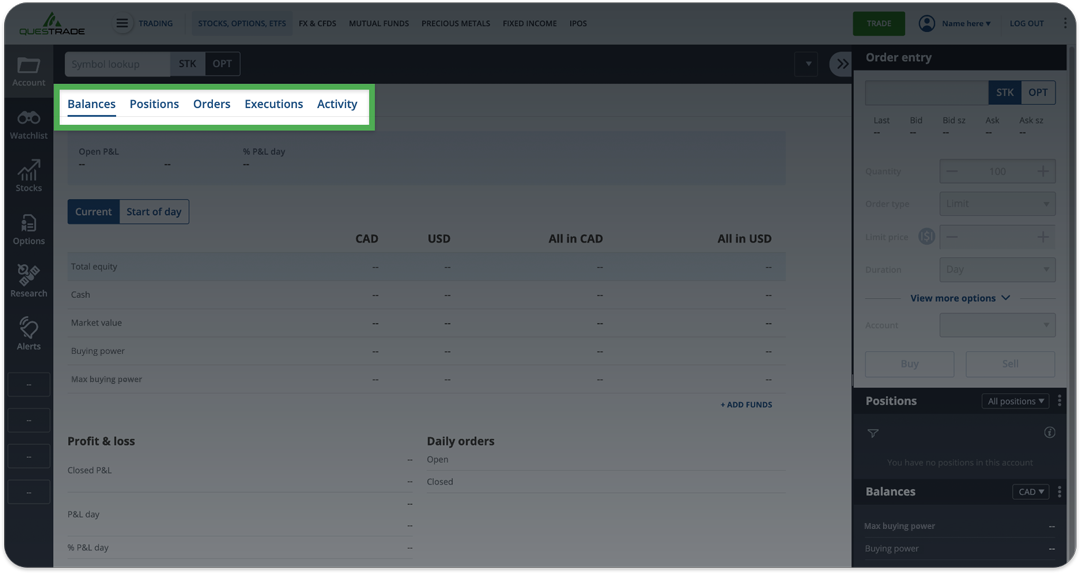Viewport: 1080px width, 573px height.
Task: Click the Order entry symbol input field
Action: [926, 92]
